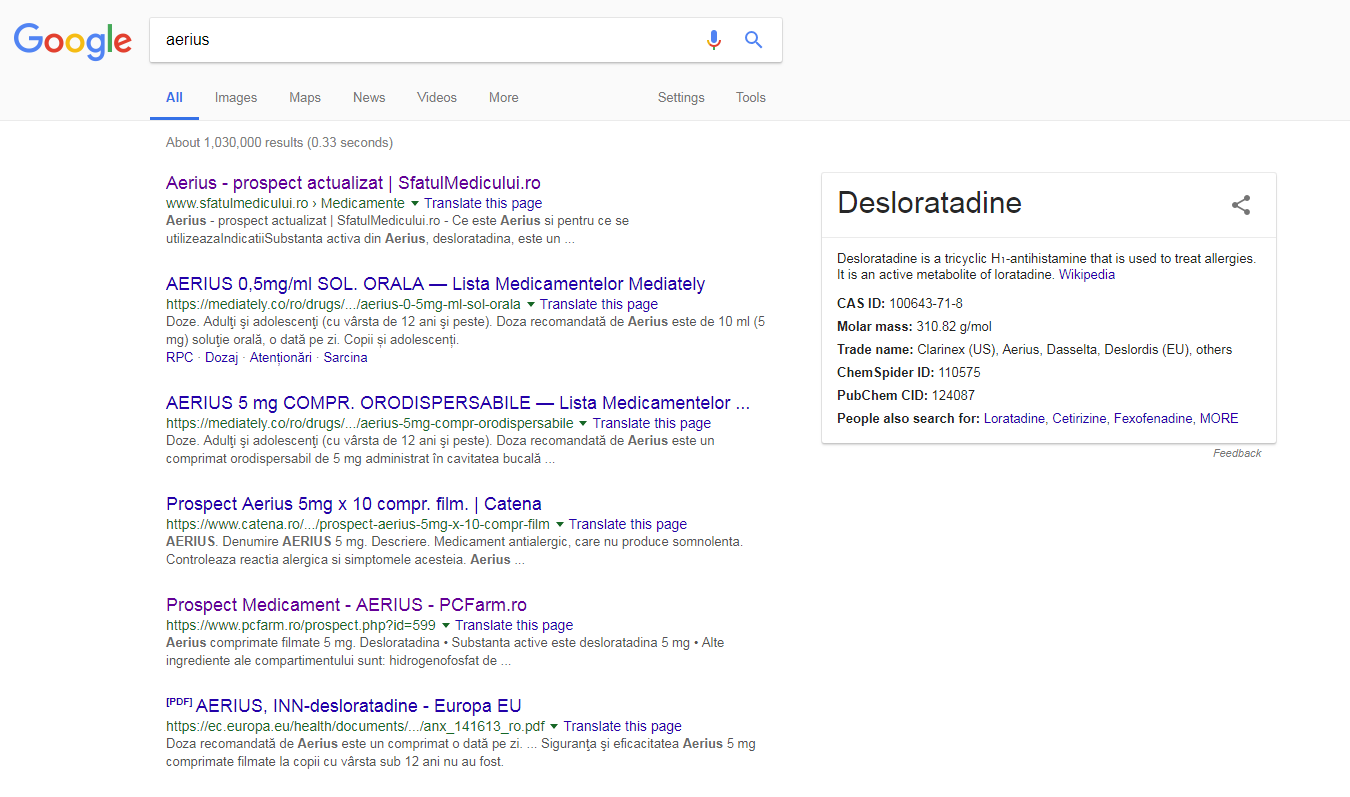Open AERIUS 0,5mg/ml SOL. ORALA result

(x=435, y=283)
